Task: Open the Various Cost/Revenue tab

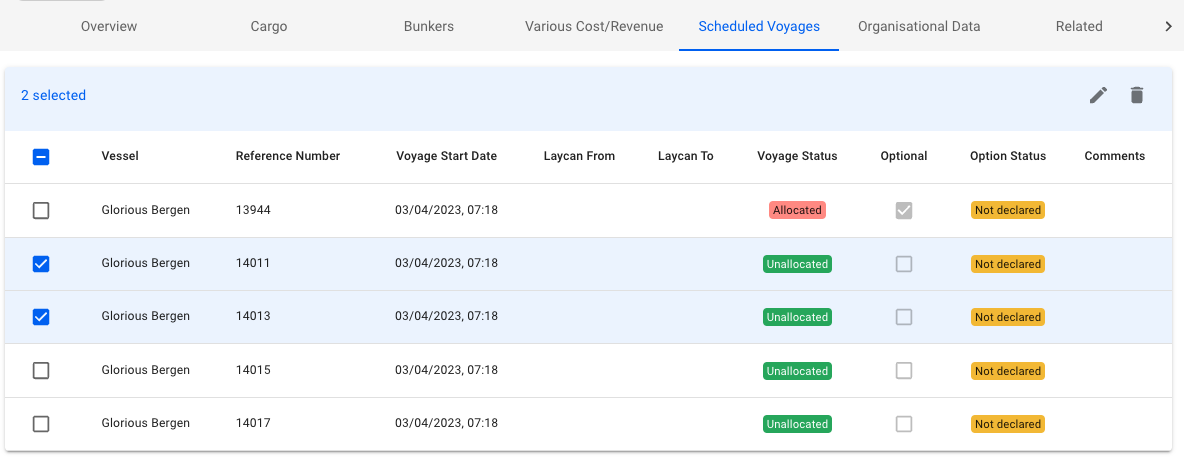Action: point(594,26)
